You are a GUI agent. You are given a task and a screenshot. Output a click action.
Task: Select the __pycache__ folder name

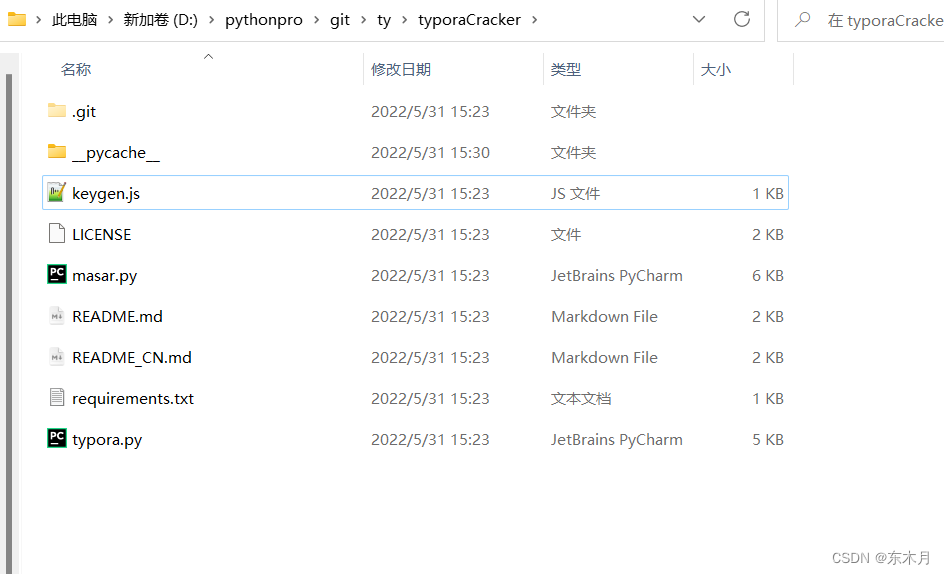(116, 152)
